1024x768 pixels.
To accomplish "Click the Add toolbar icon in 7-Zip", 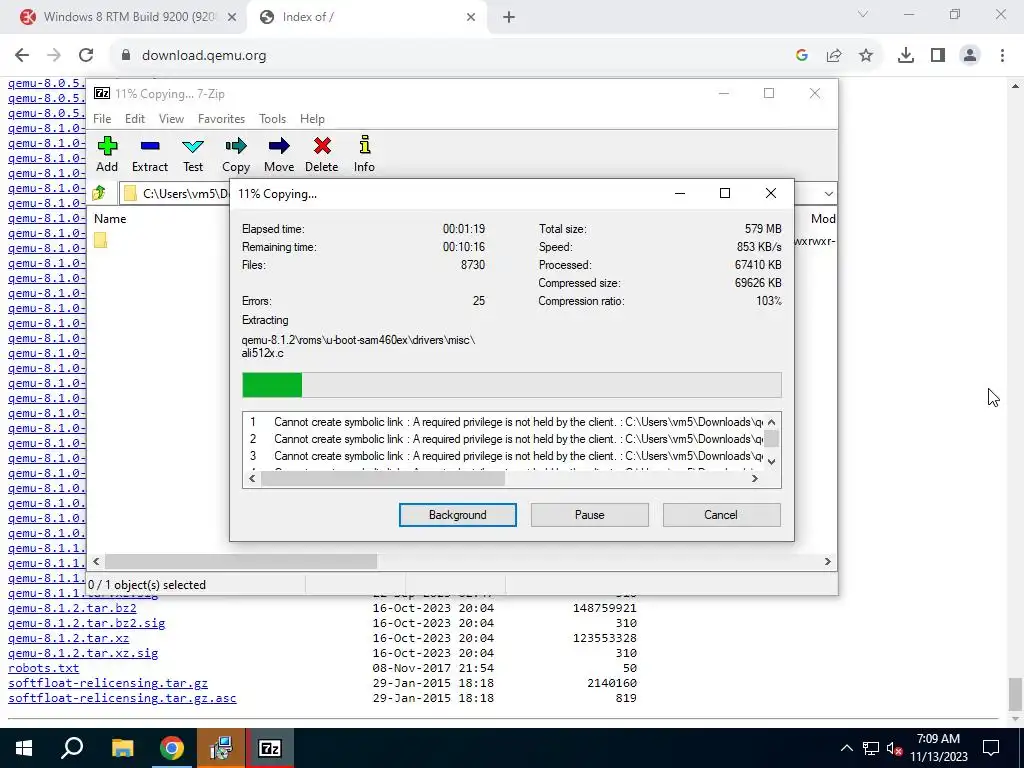I will (x=107, y=154).
